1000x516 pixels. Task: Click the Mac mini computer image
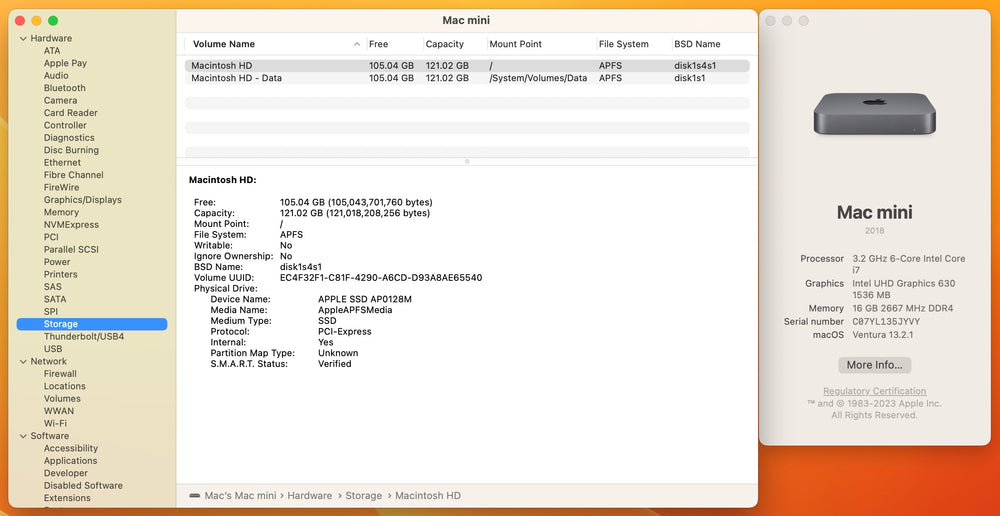coord(874,115)
